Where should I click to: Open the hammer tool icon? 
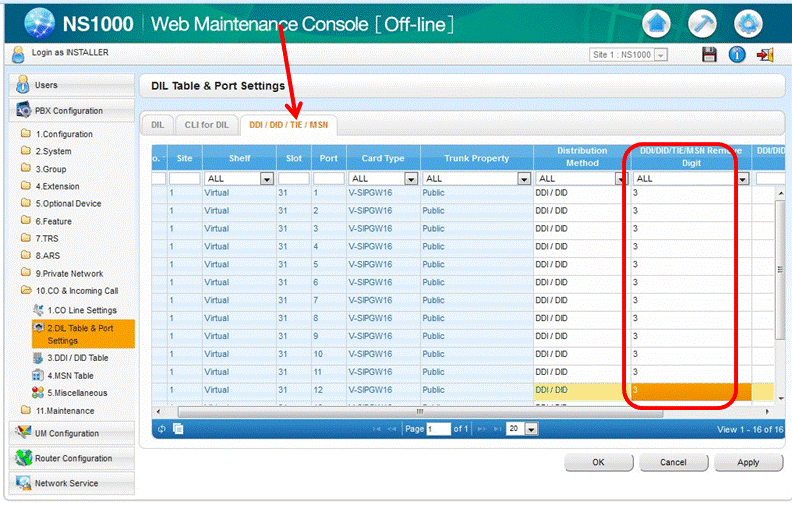point(703,23)
